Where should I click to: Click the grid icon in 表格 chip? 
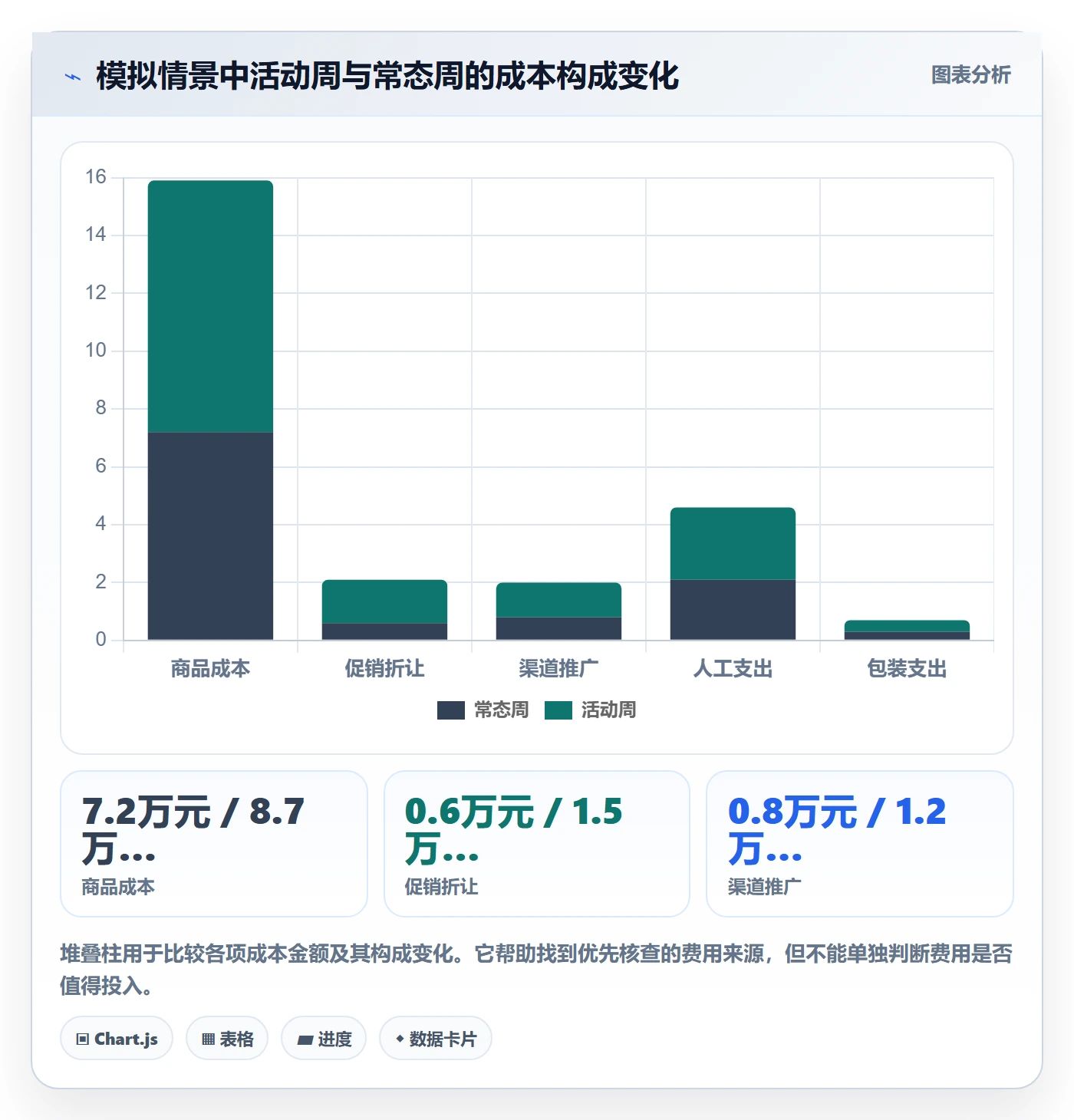coord(209,1039)
